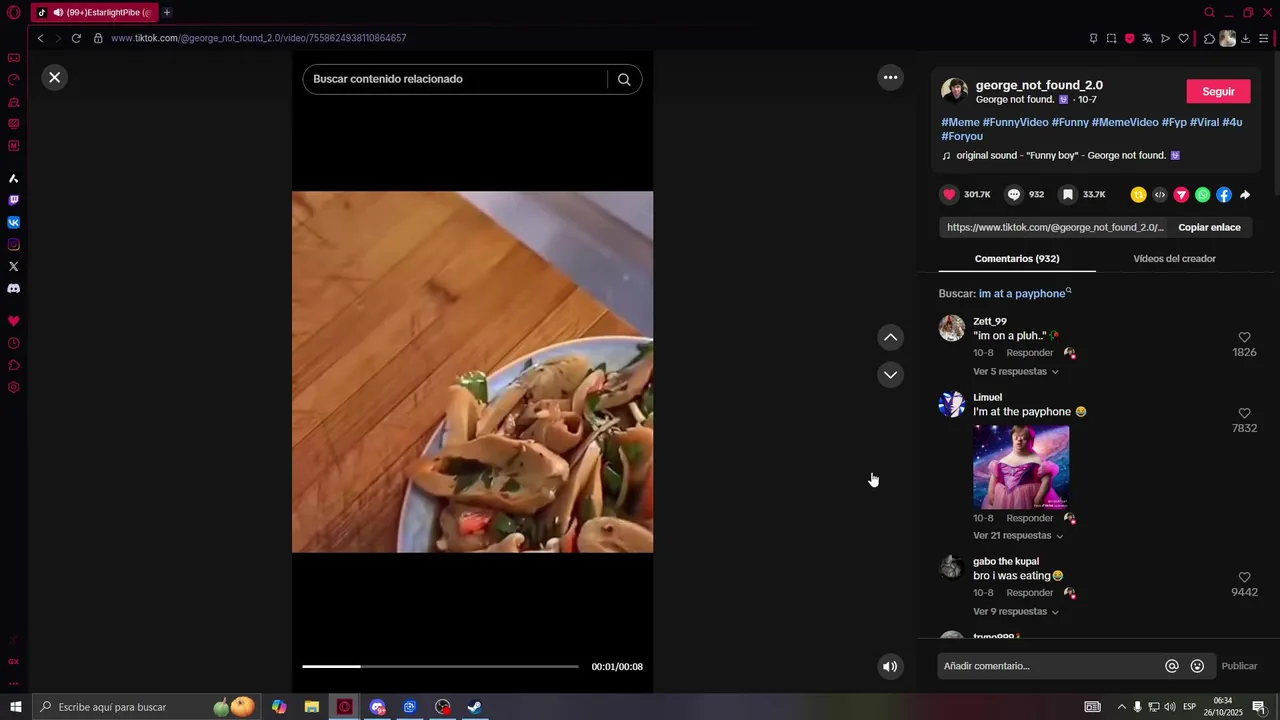Click the add comment input field
This screenshot has width=1280, height=720.
1050,666
